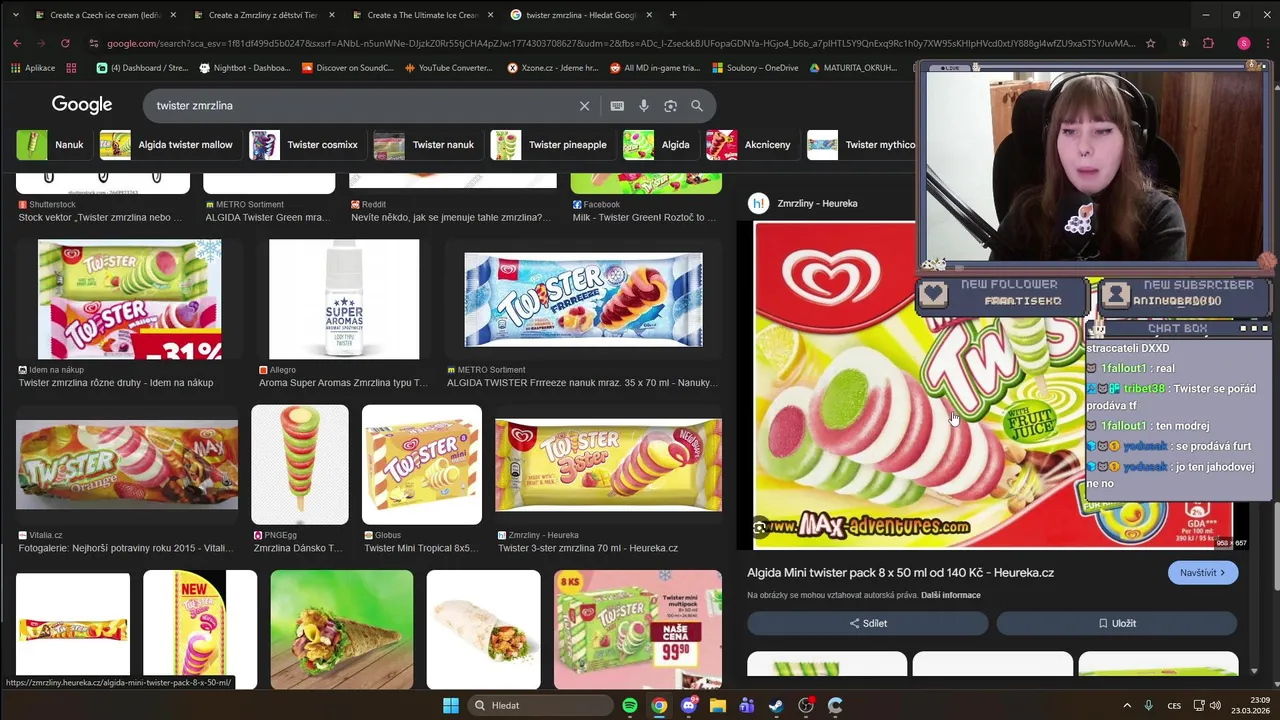Image resolution: width=1280 pixels, height=720 pixels.
Task: Open Steam from the taskbar
Action: 776,705
